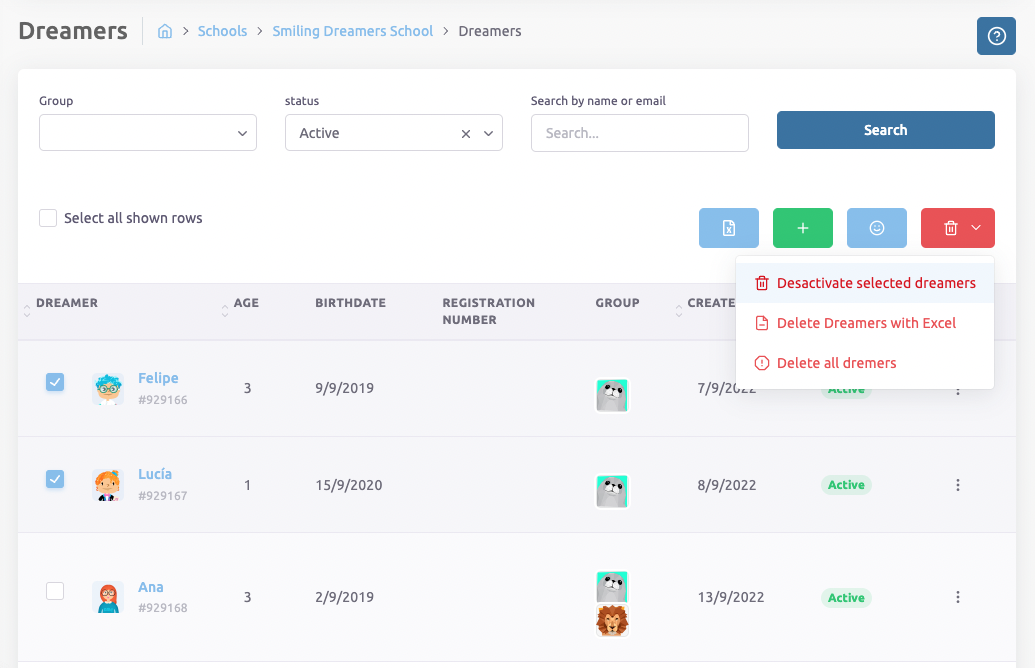
Task: Open Smiling Dreamers School breadcrumb link
Action: [x=352, y=31]
